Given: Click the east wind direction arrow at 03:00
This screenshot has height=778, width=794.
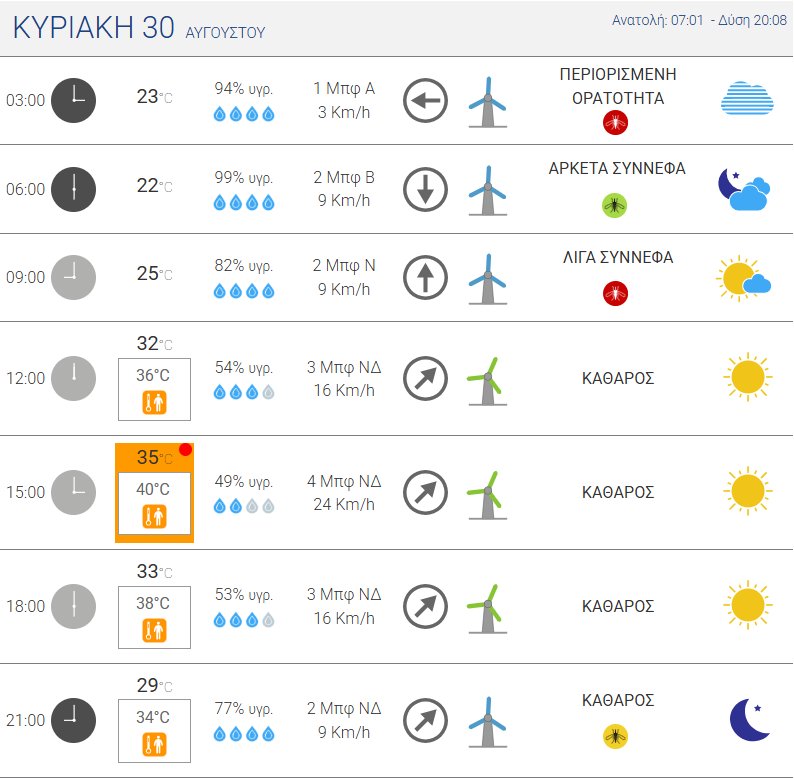Looking at the screenshot, I should tap(425, 100).
